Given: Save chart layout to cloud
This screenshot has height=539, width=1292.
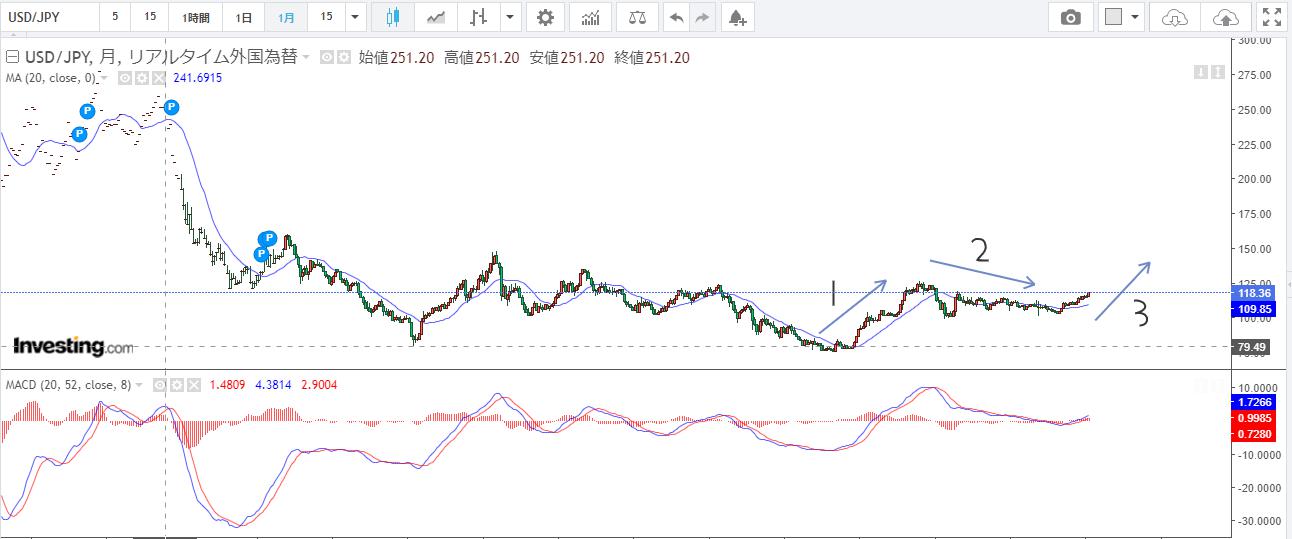Looking at the screenshot, I should pos(1225,17).
